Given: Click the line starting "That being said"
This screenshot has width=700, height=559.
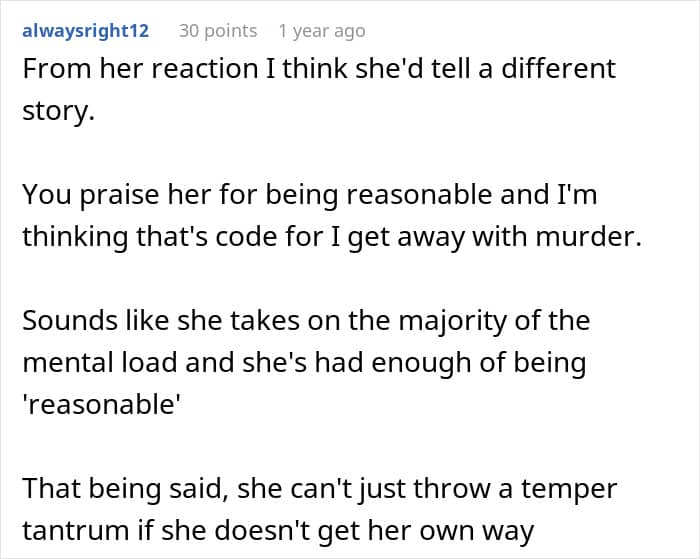Looking at the screenshot, I should (318, 488).
